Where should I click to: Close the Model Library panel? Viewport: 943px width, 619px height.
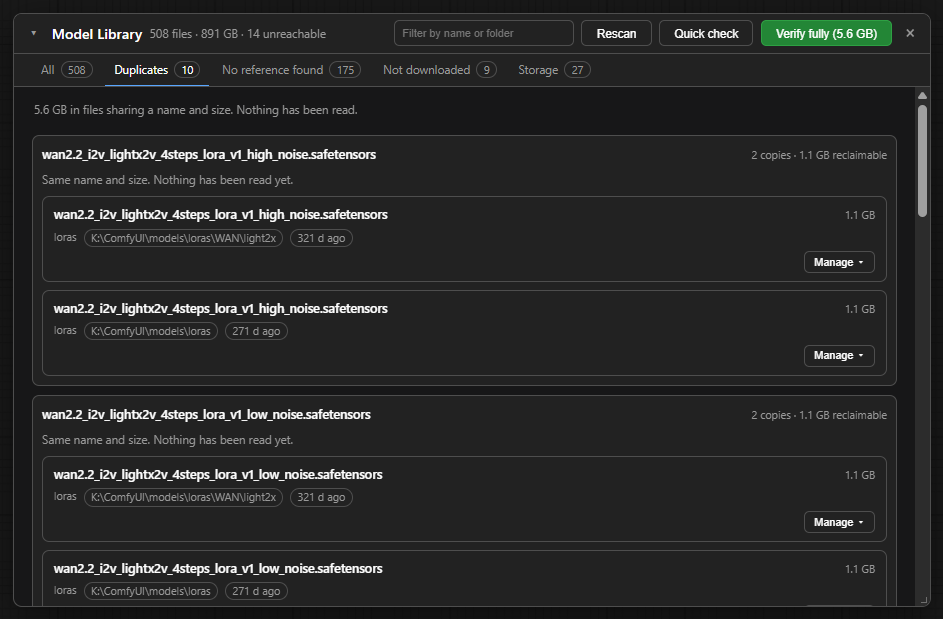[910, 34]
